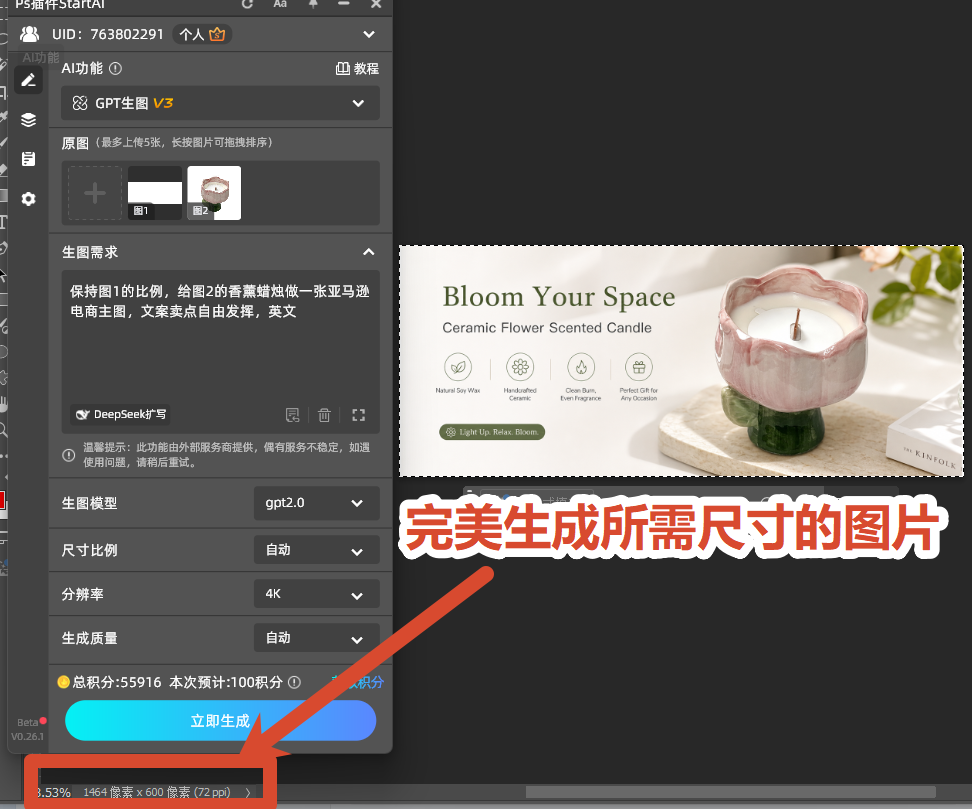Open the layers stack sidebar tab
Screen dimensions: 972x809
pos(29,120)
